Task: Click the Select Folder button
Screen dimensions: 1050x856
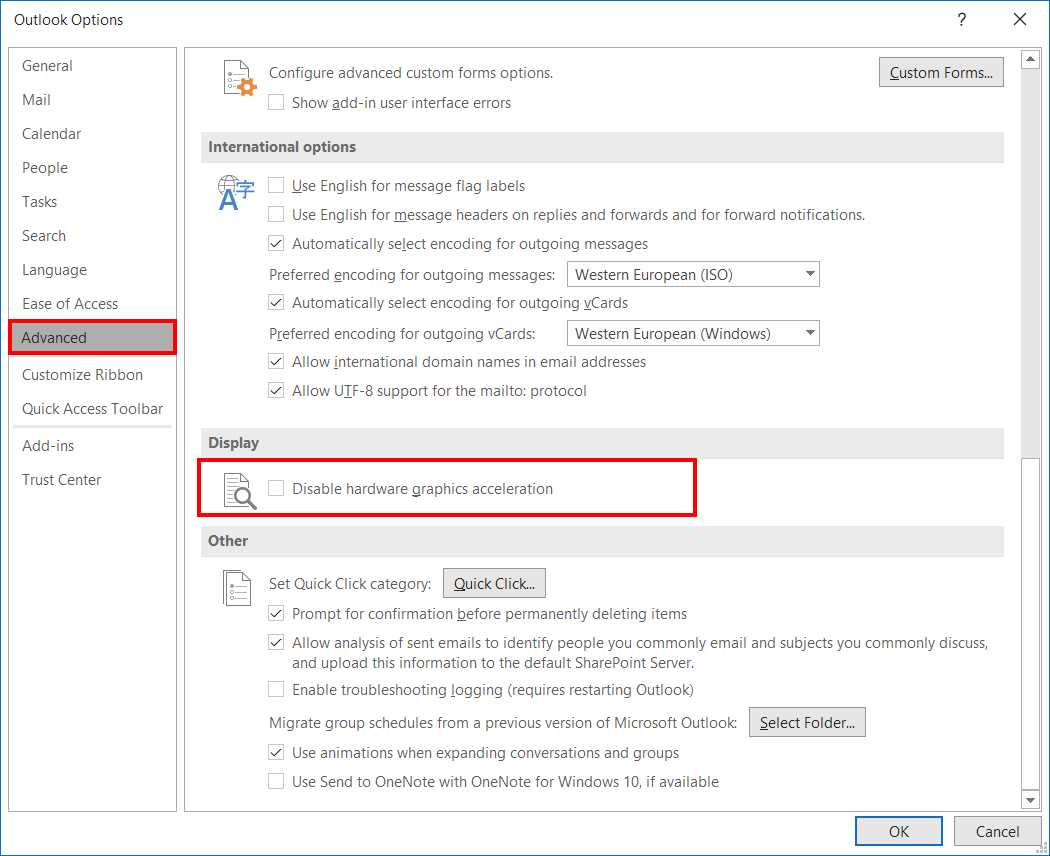Action: click(x=807, y=722)
